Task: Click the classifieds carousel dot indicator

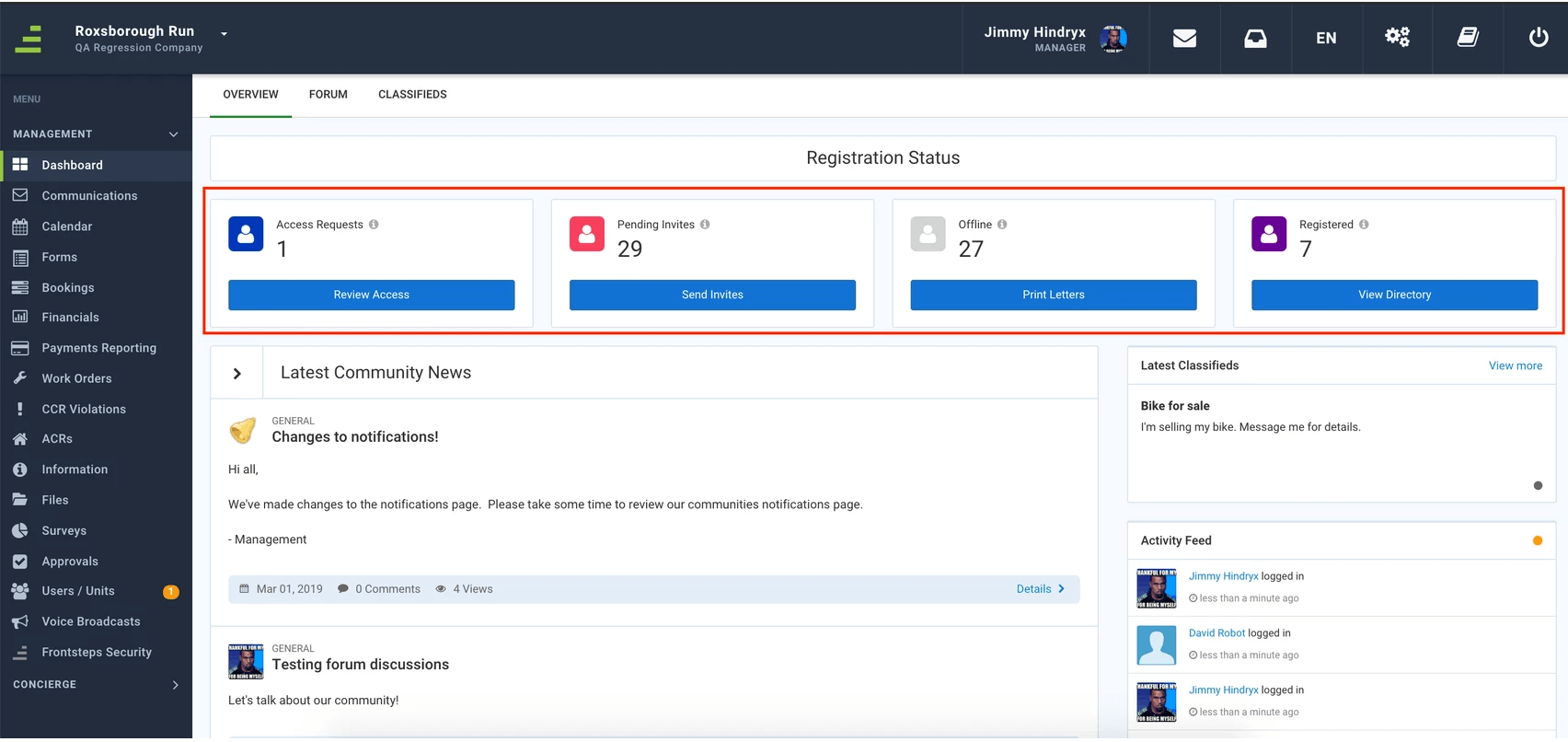Action: [1538, 485]
